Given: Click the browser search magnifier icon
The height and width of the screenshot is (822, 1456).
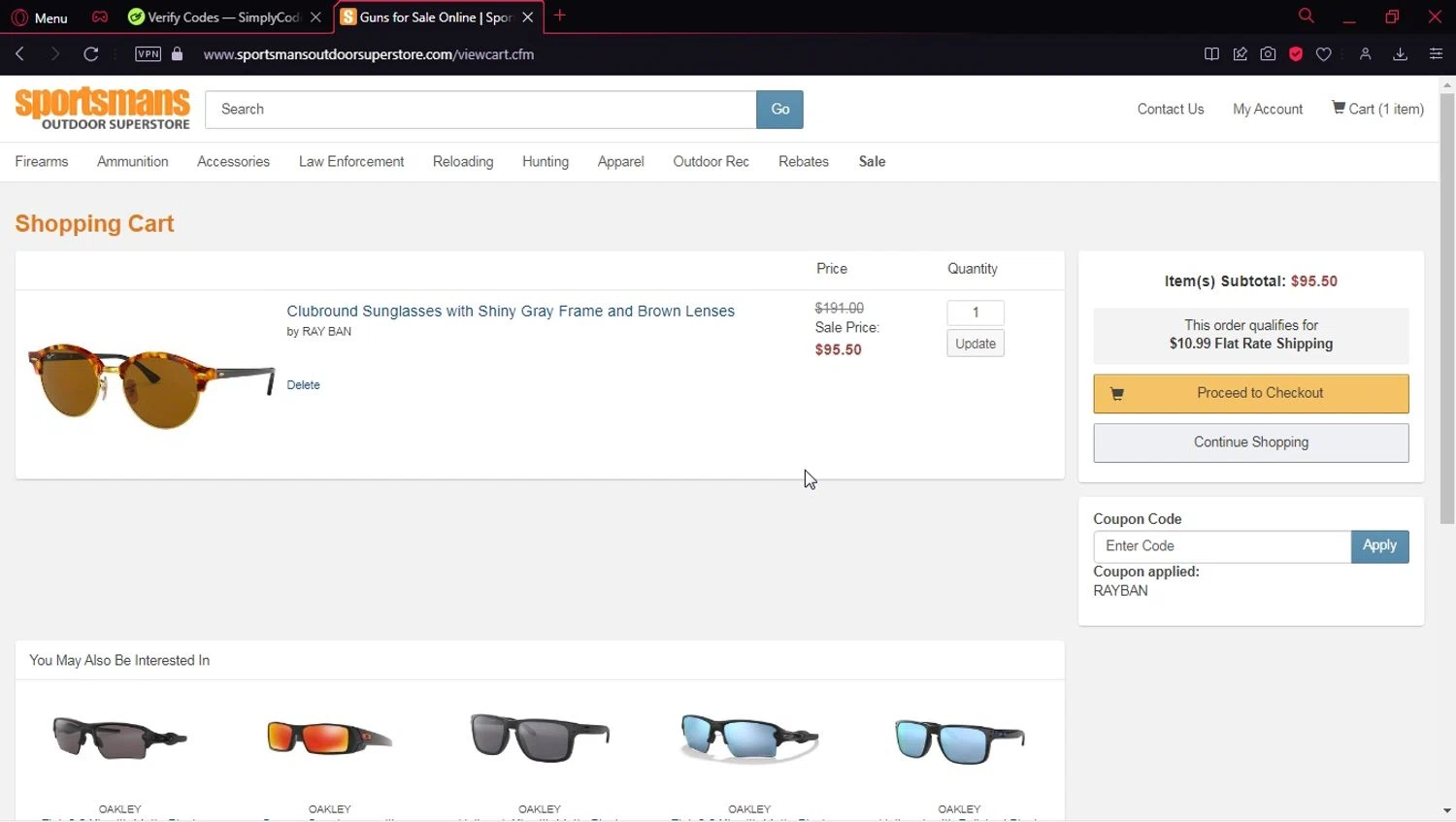Looking at the screenshot, I should coord(1307,16).
